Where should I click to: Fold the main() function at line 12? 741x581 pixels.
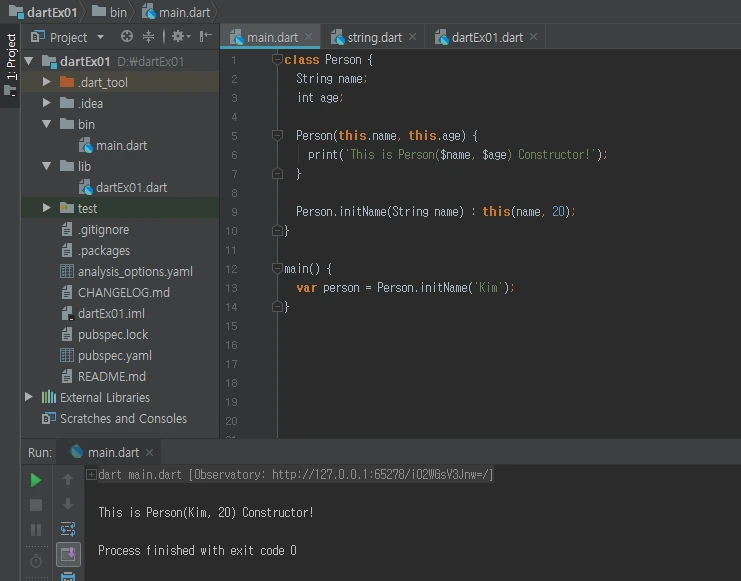click(277, 269)
